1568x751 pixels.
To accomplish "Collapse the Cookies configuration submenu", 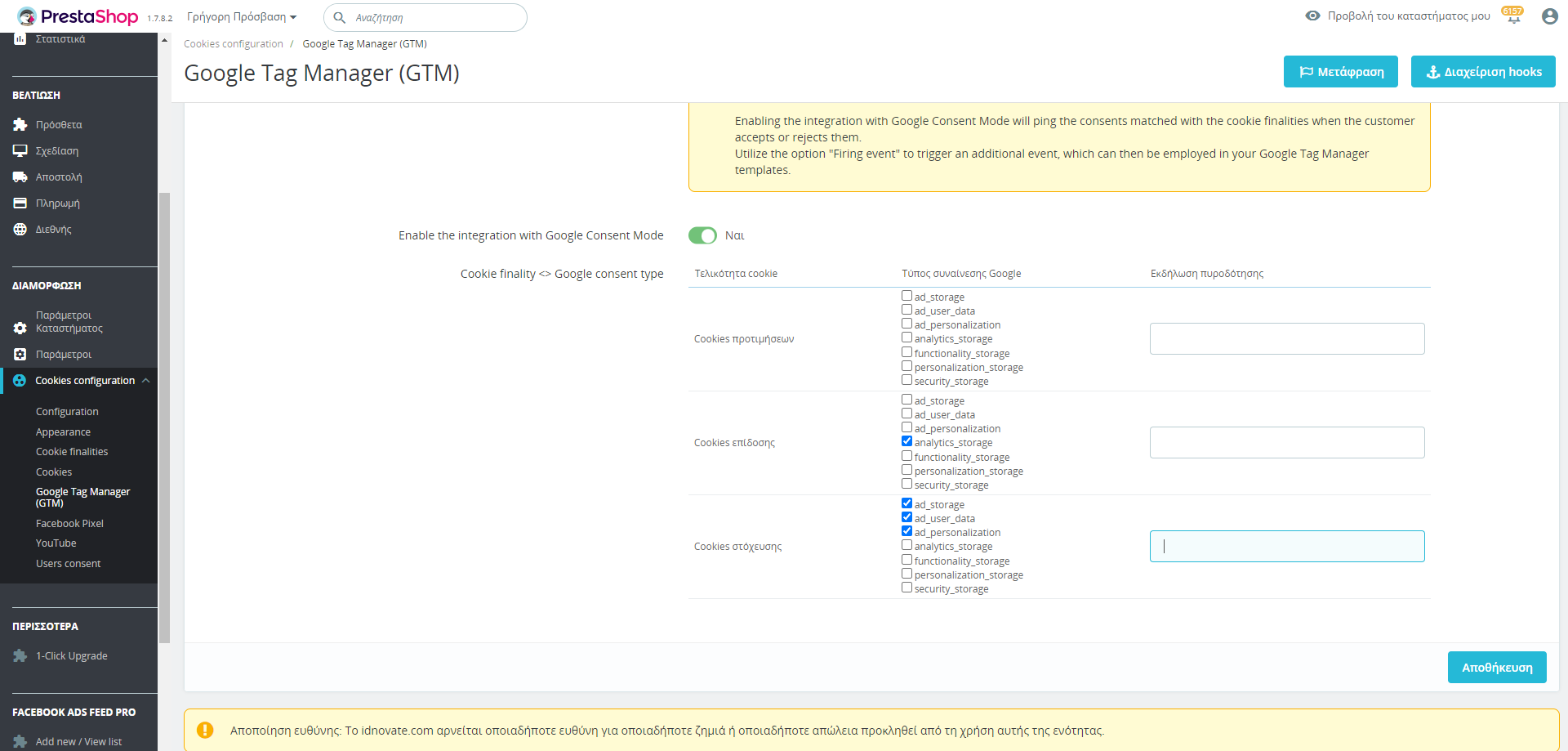I will tap(145, 381).
